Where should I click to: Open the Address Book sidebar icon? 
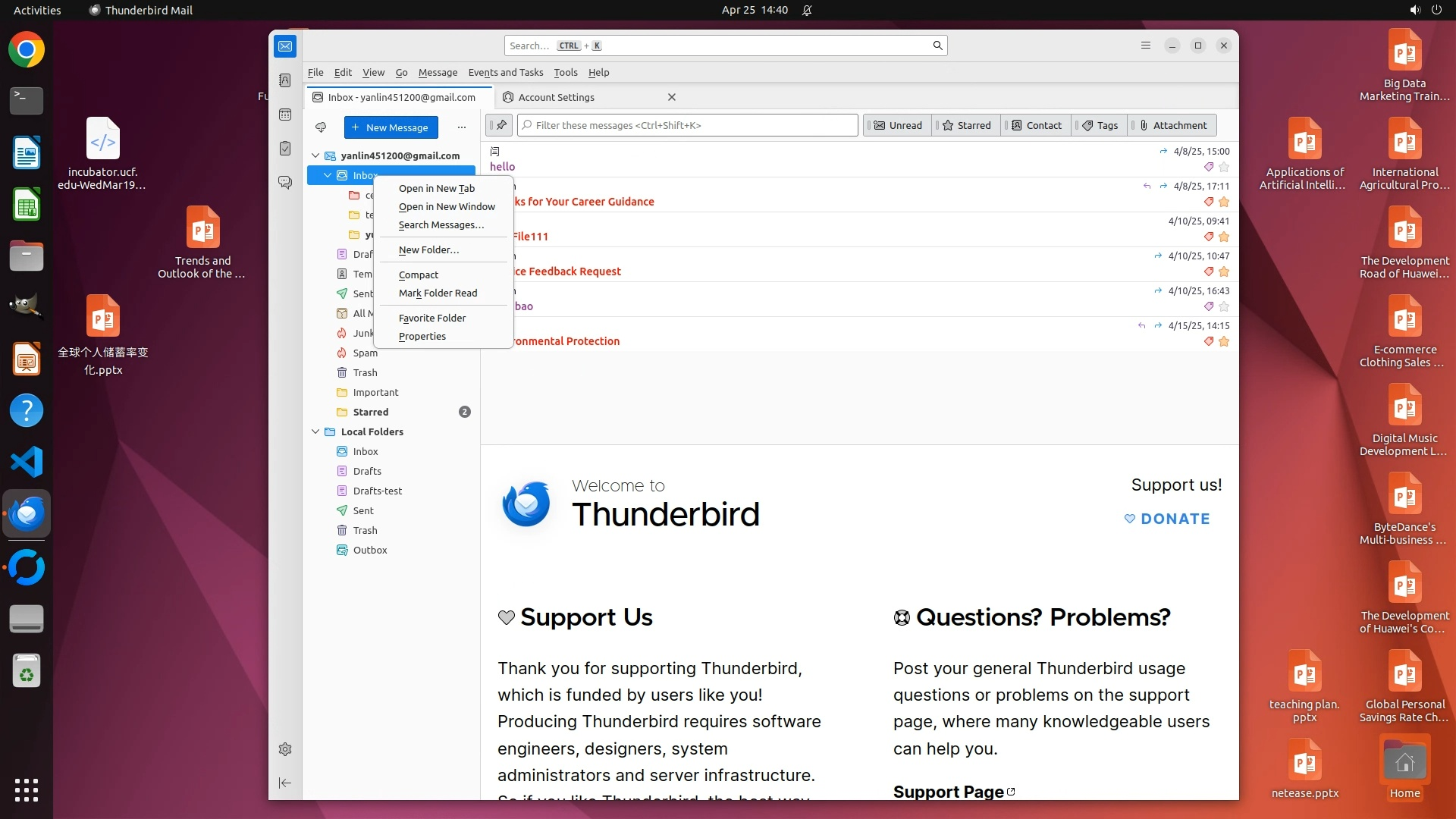285,80
